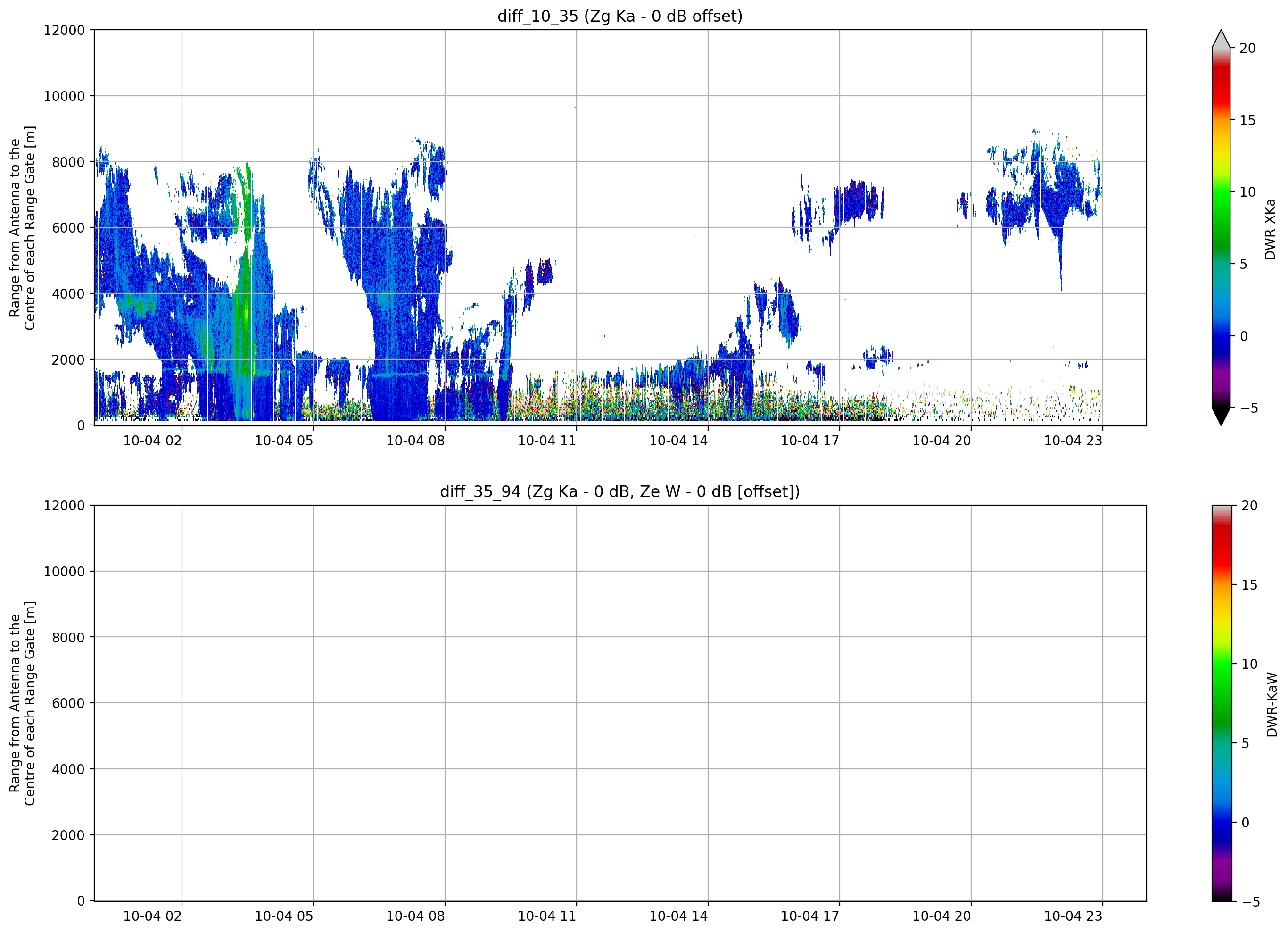Viewport: 1288px width, 933px height.
Task: Click '10-04 23' x-tick under diff_10_35 plot
Action: (1073, 441)
